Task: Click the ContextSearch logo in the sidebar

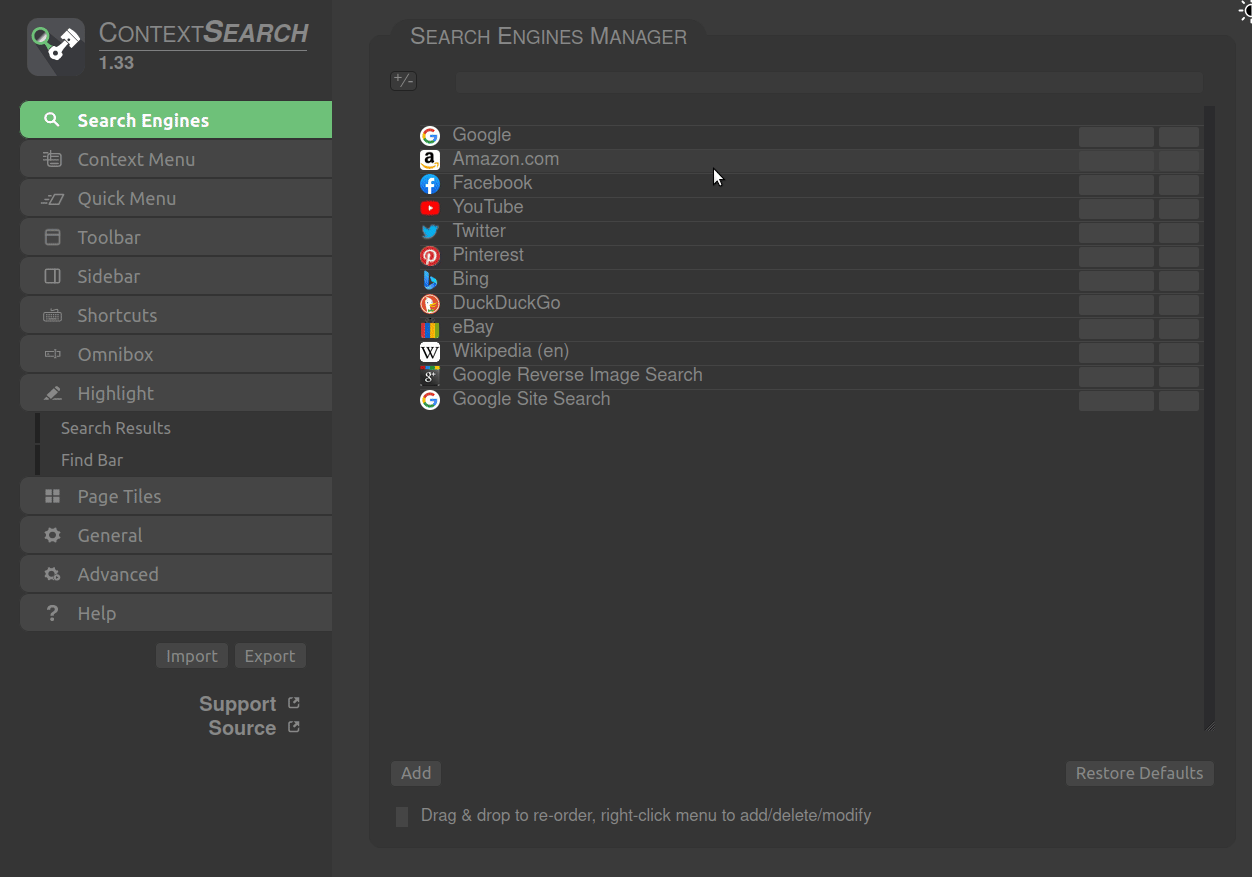Action: pyautogui.click(x=55, y=46)
